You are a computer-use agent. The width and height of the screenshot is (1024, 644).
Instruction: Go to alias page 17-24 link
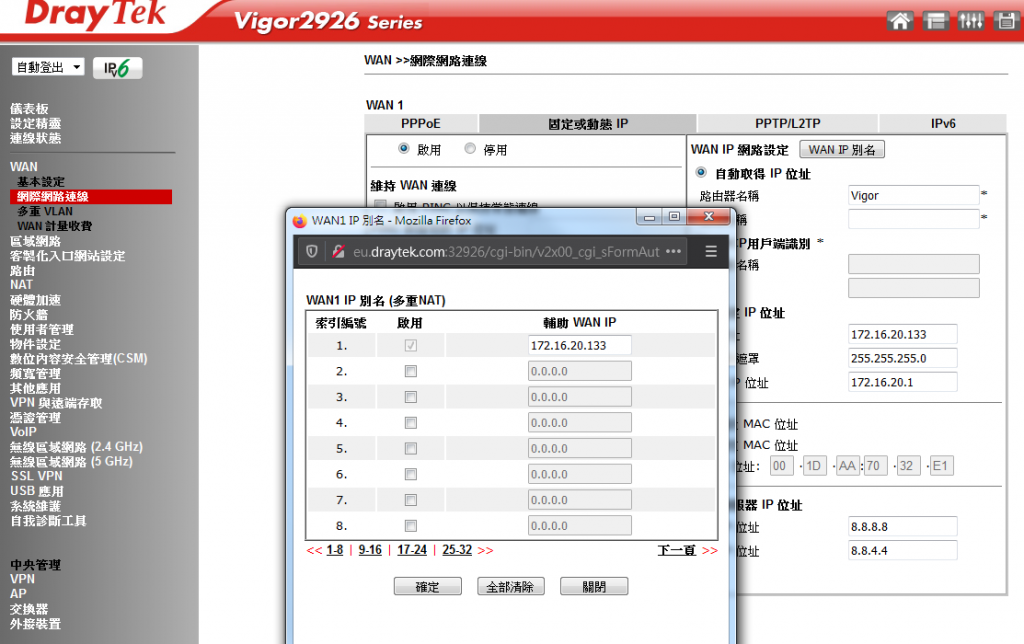tap(412, 550)
